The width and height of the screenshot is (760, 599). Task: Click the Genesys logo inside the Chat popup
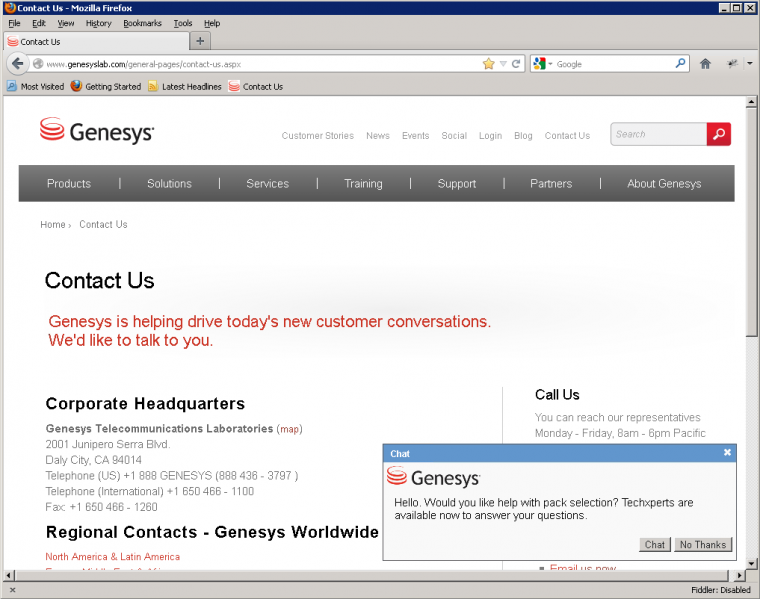433,477
